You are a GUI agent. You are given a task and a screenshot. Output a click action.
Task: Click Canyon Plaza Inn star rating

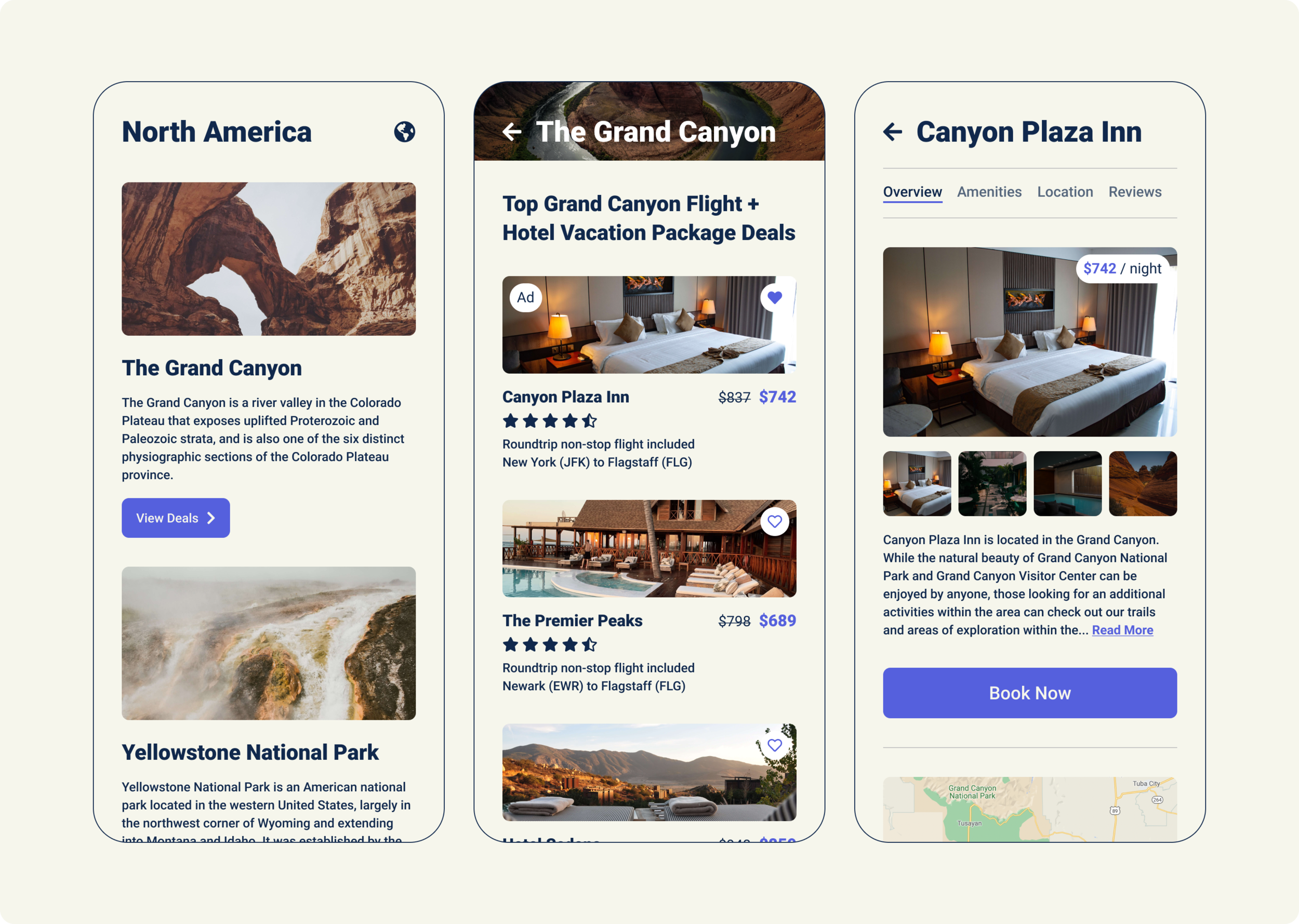550,421
